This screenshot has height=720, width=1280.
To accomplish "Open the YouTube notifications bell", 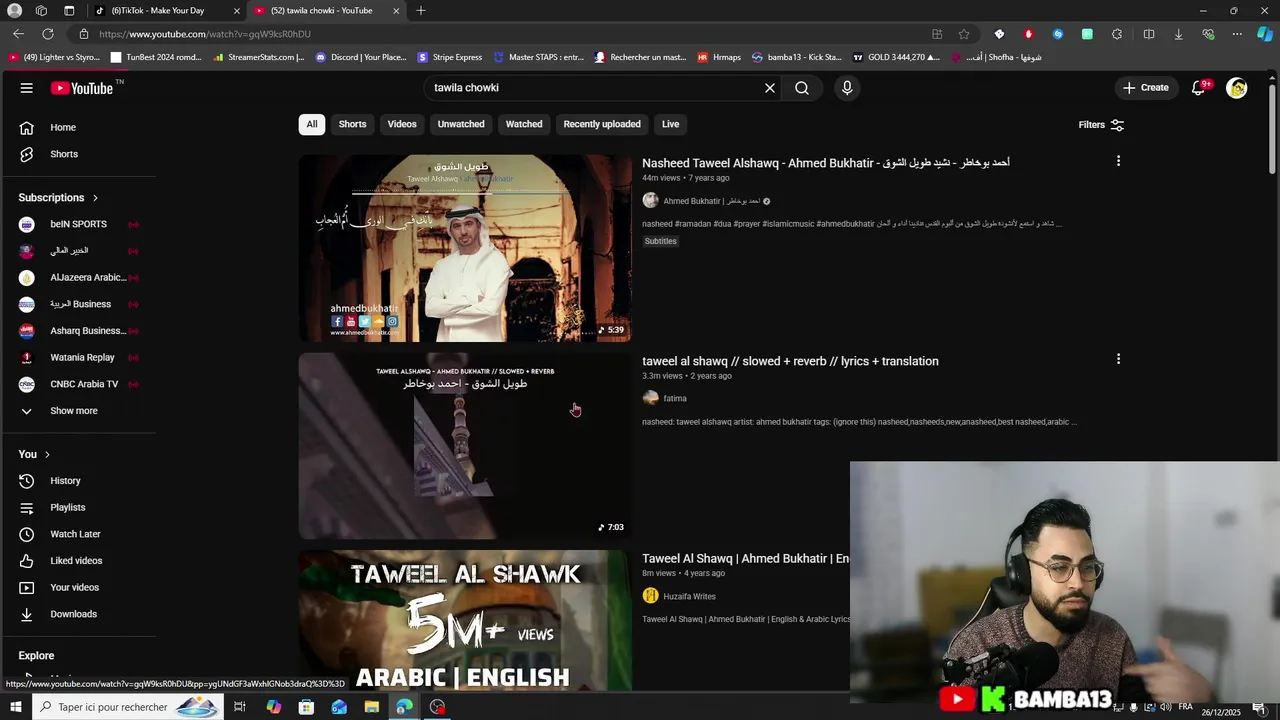I will pyautogui.click(x=1198, y=88).
